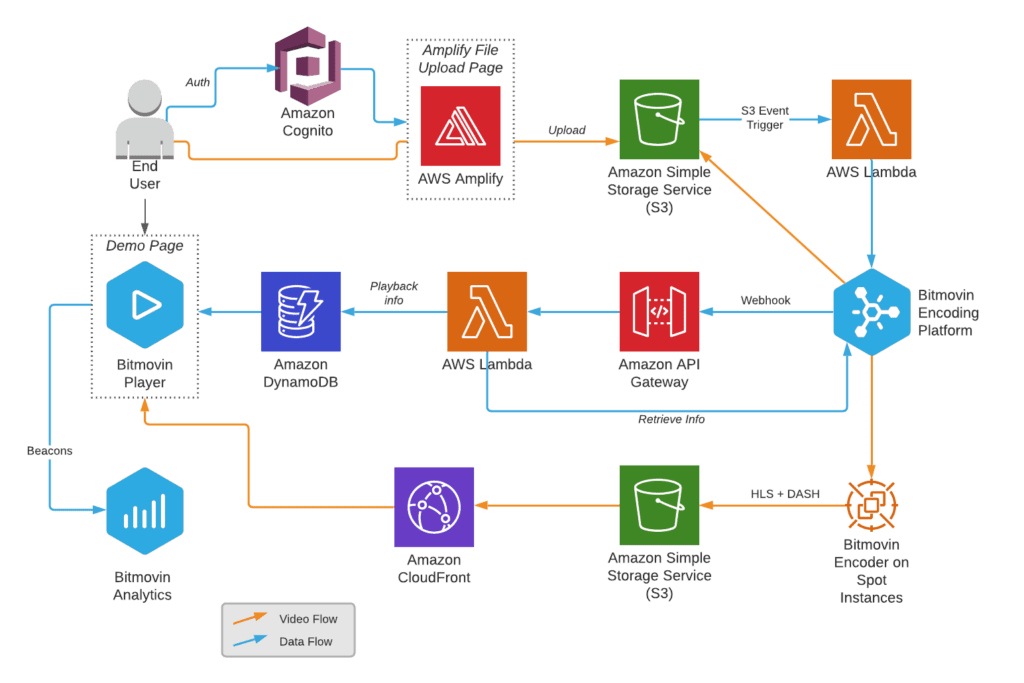The height and width of the screenshot is (683, 1024).
Task: Select the Bitmovin Player play icon
Action: [145, 305]
